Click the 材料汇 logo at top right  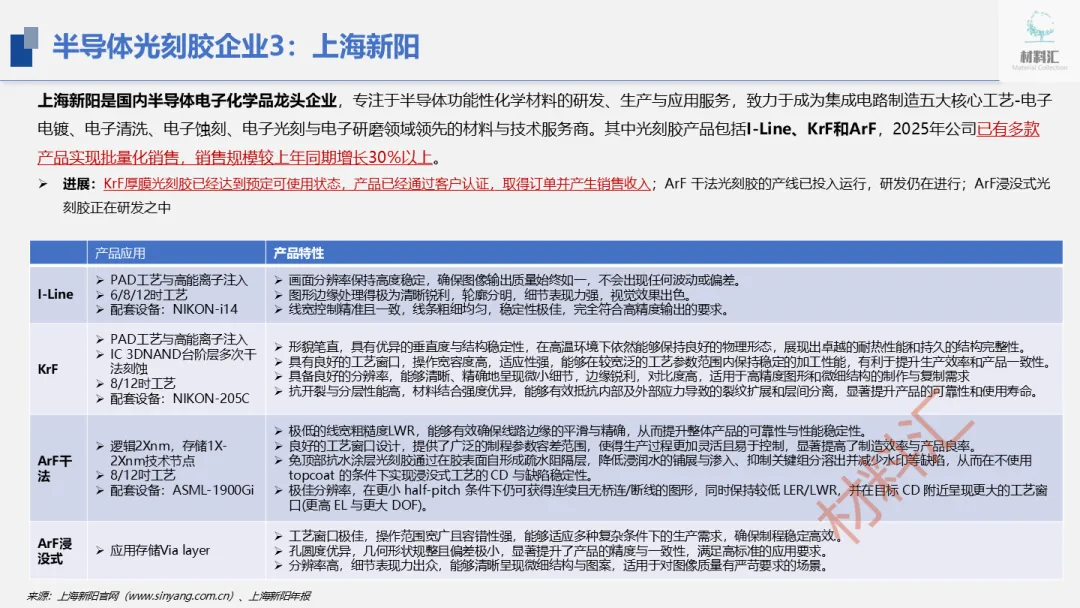tap(1039, 40)
